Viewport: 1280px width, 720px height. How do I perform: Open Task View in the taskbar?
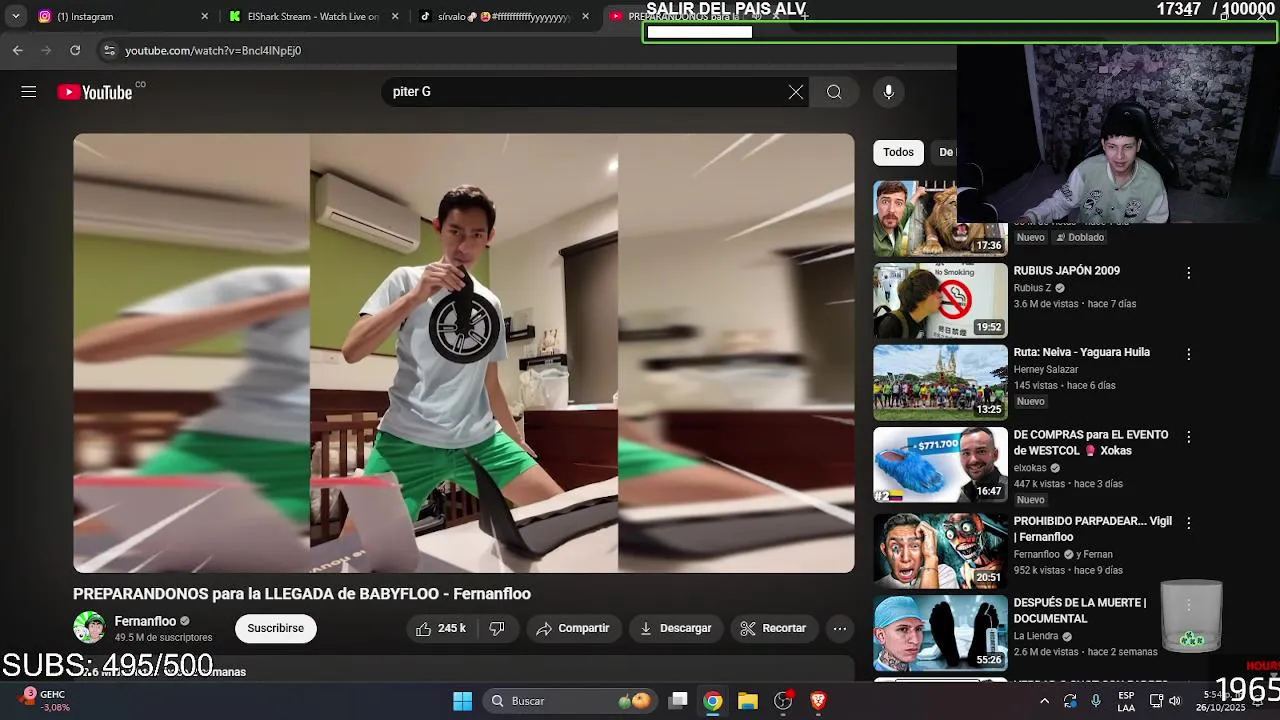(x=678, y=701)
